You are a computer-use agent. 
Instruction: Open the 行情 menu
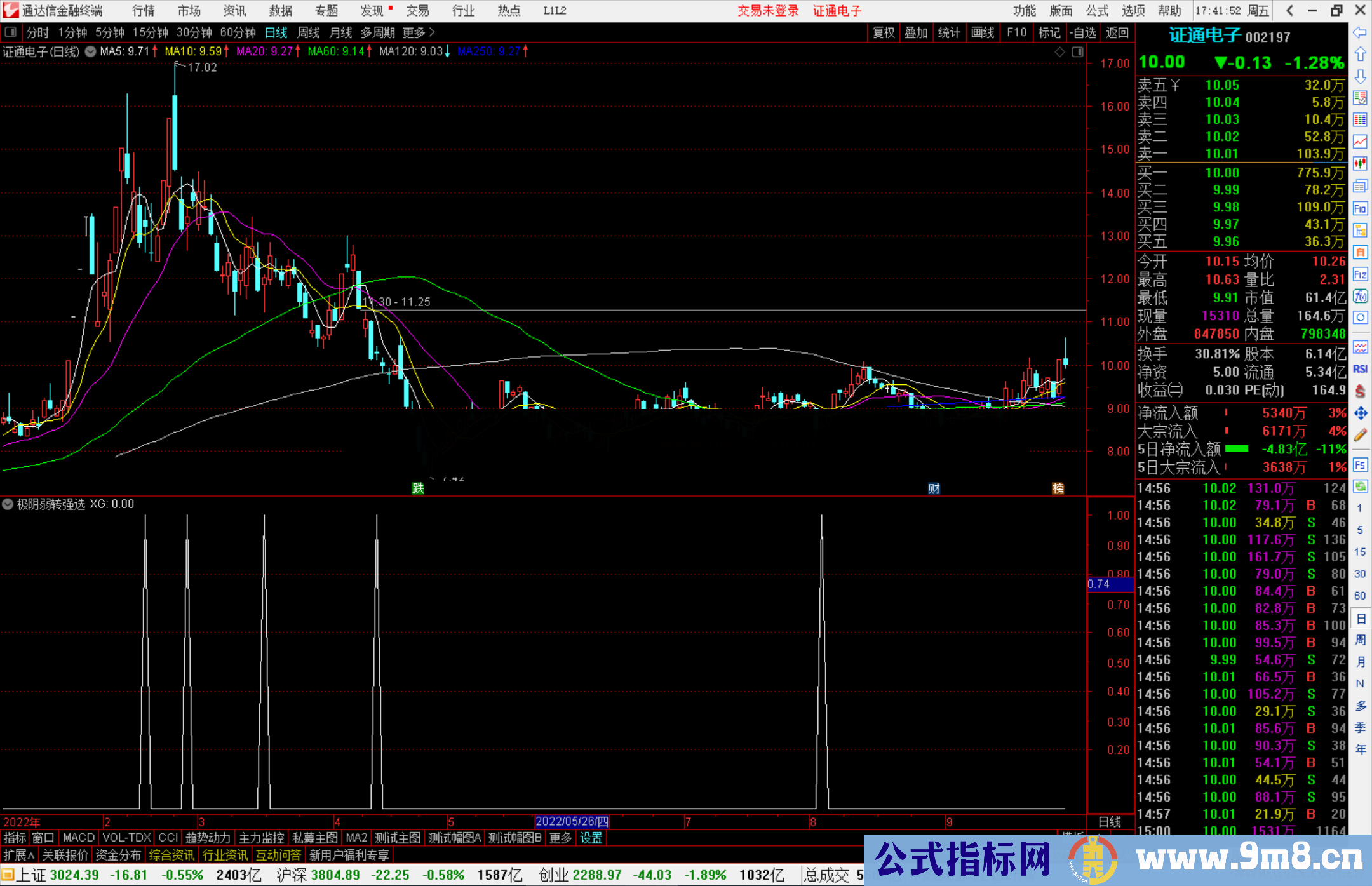coord(144,11)
